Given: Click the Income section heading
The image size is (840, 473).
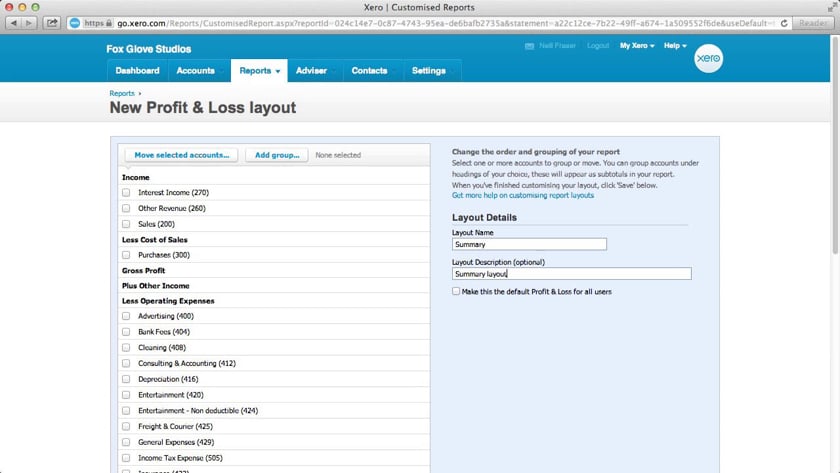Looking at the screenshot, I should (x=136, y=177).
